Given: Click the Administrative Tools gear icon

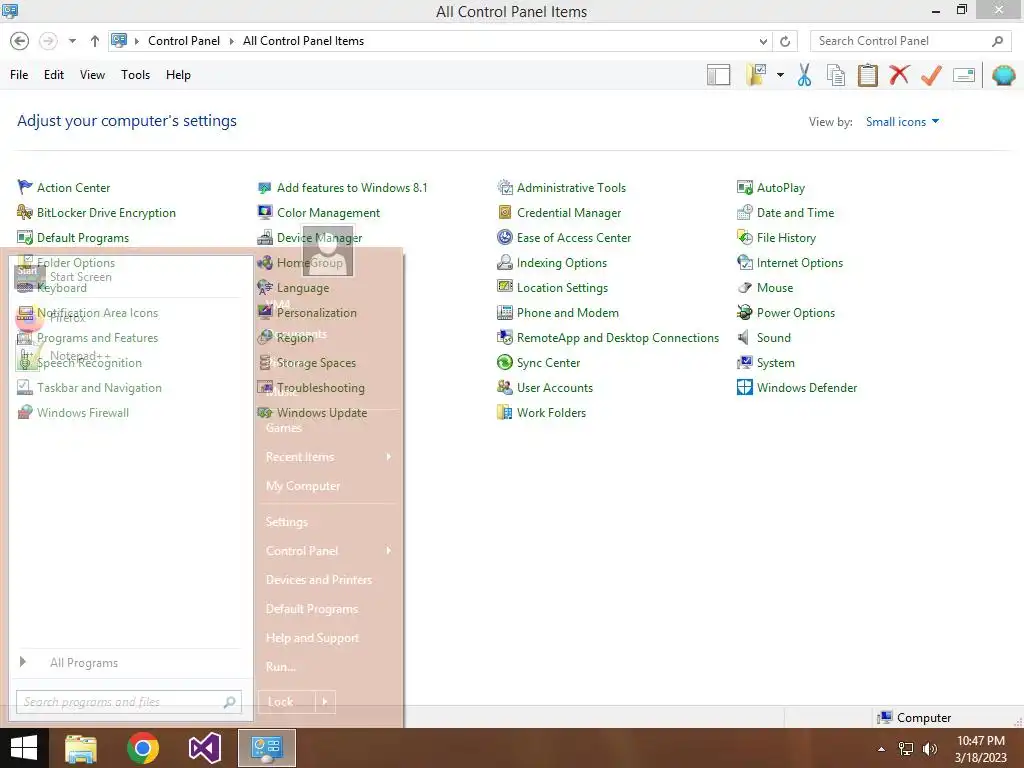Looking at the screenshot, I should pos(505,187).
